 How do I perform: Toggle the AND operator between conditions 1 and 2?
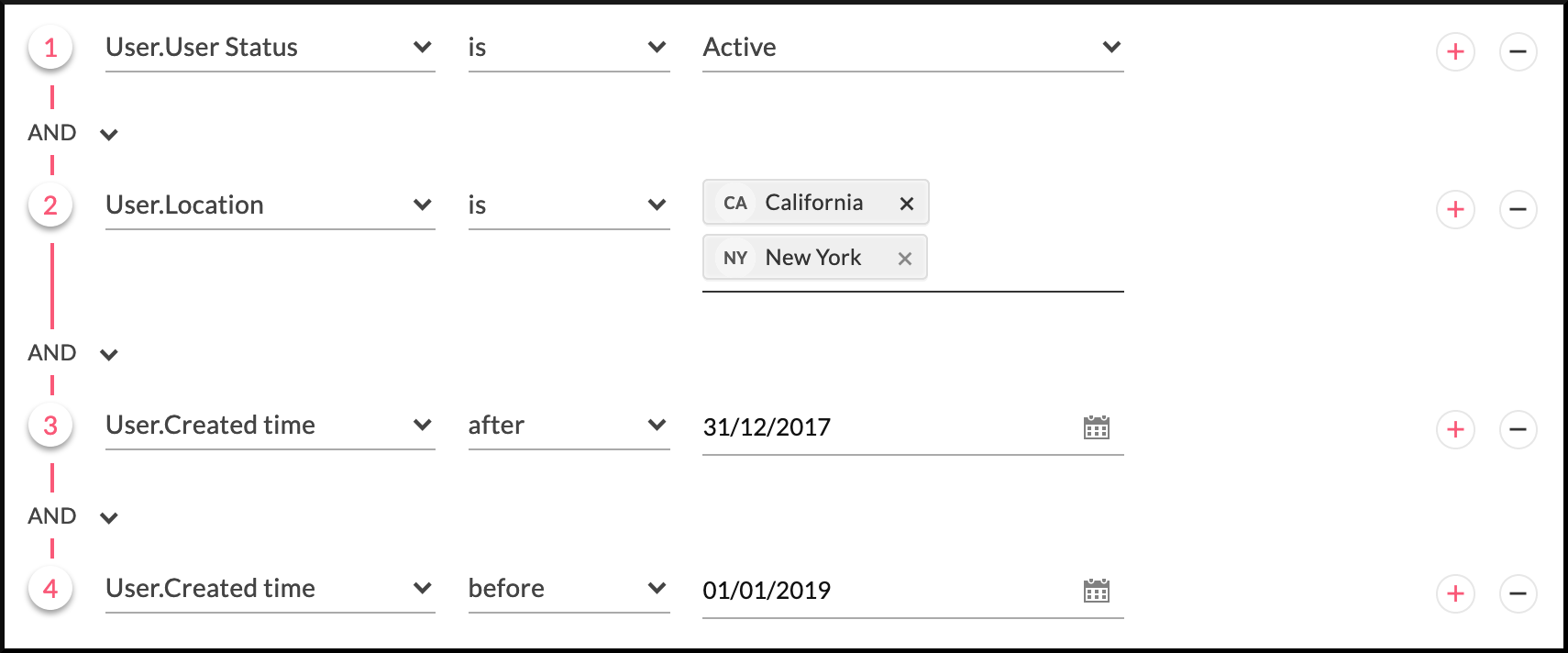72,134
